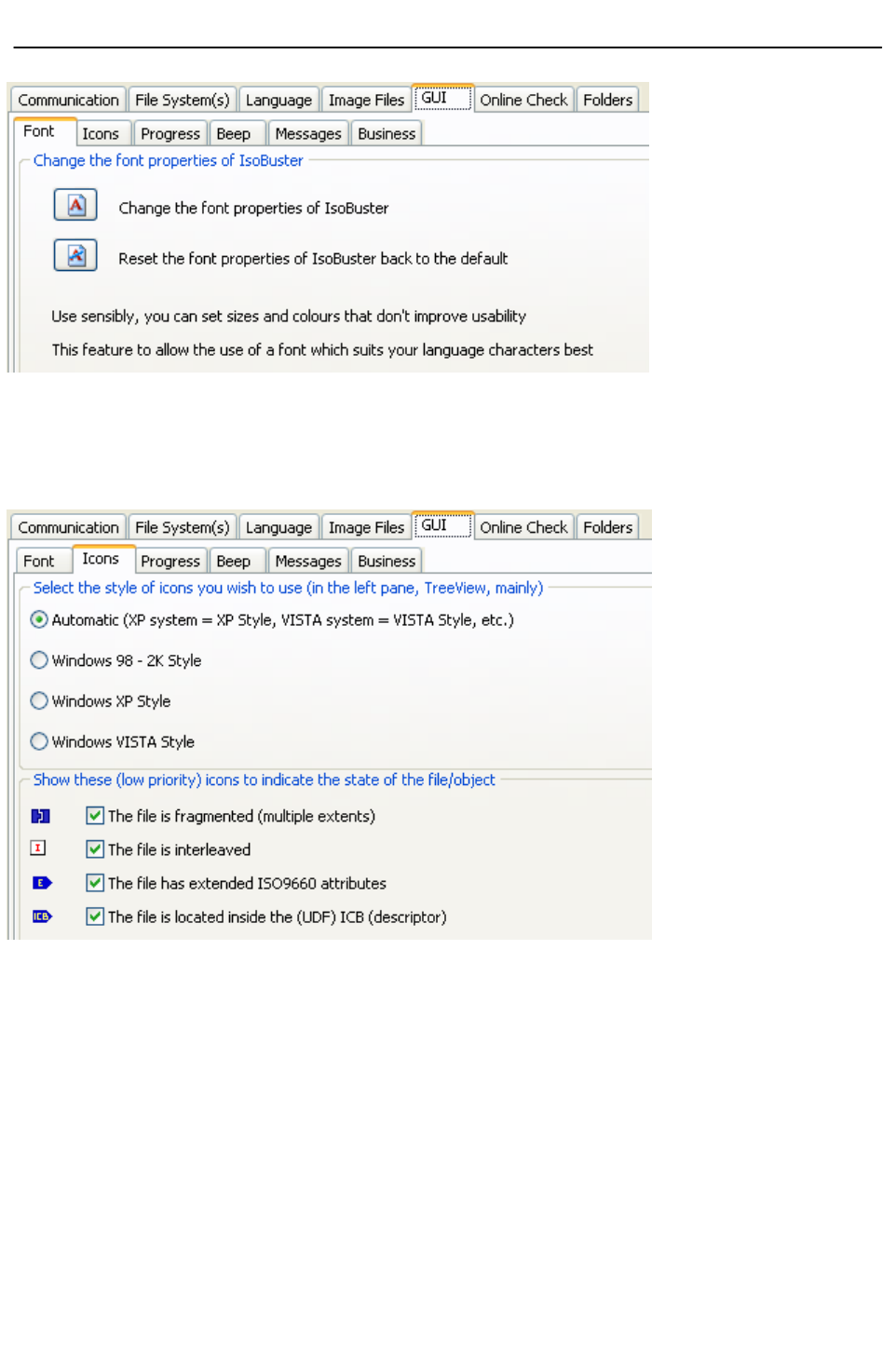Click 'Reset the font properties of IsoBuster back to the default' label

313,258
